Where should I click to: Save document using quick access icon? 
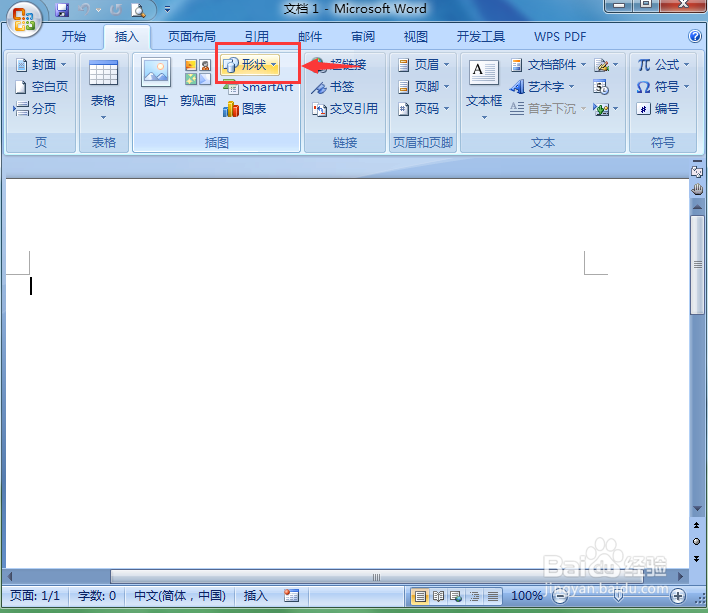(x=62, y=9)
